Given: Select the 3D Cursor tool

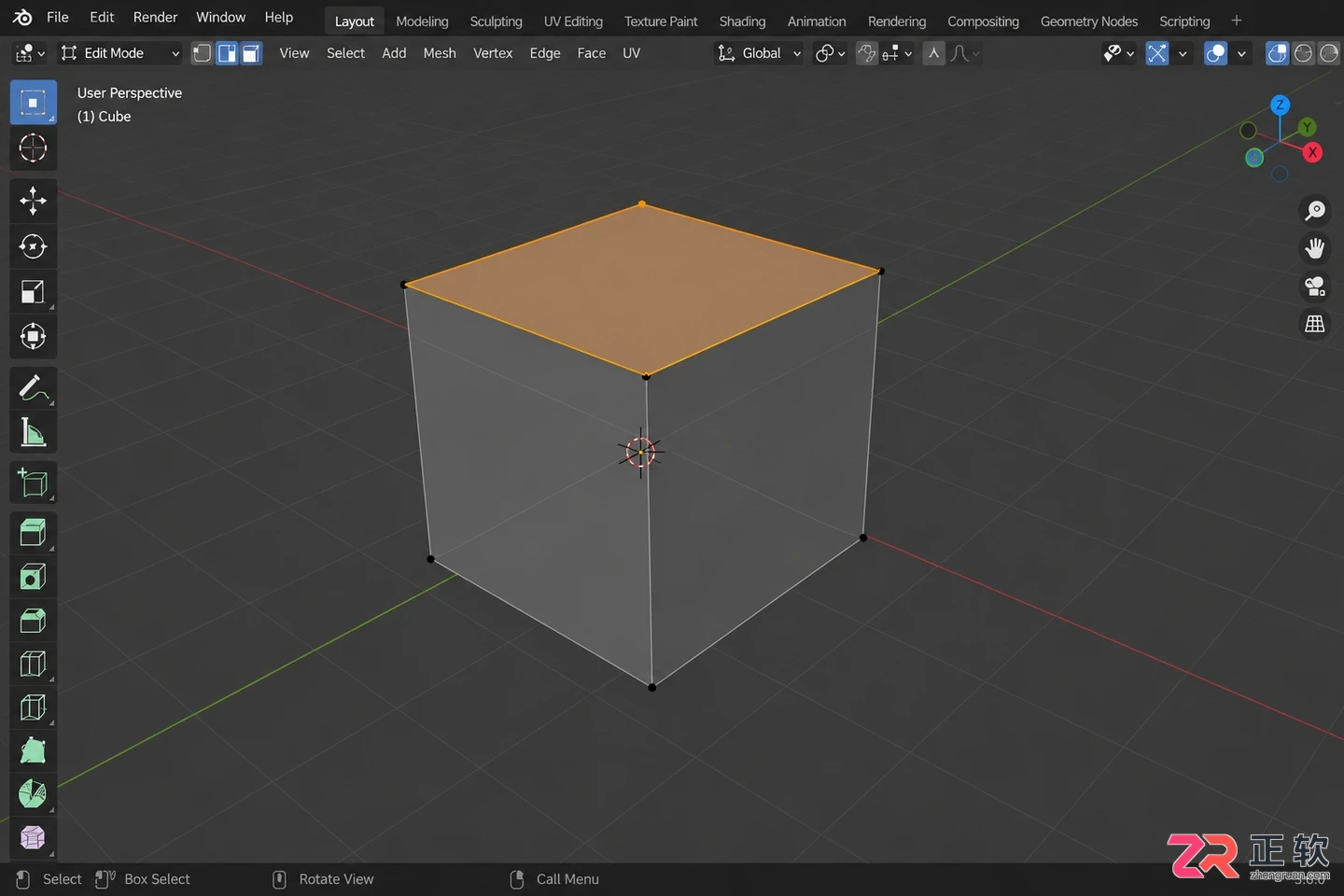Looking at the screenshot, I should (x=33, y=147).
